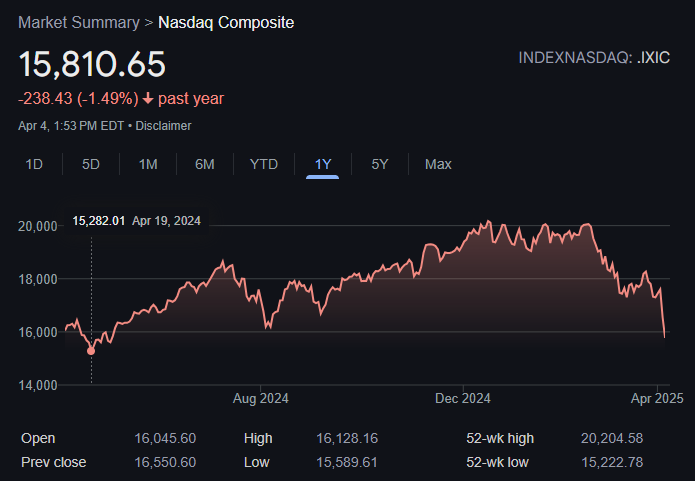Image resolution: width=695 pixels, height=481 pixels.
Task: Open the Disclaimer link
Action: pos(164,126)
